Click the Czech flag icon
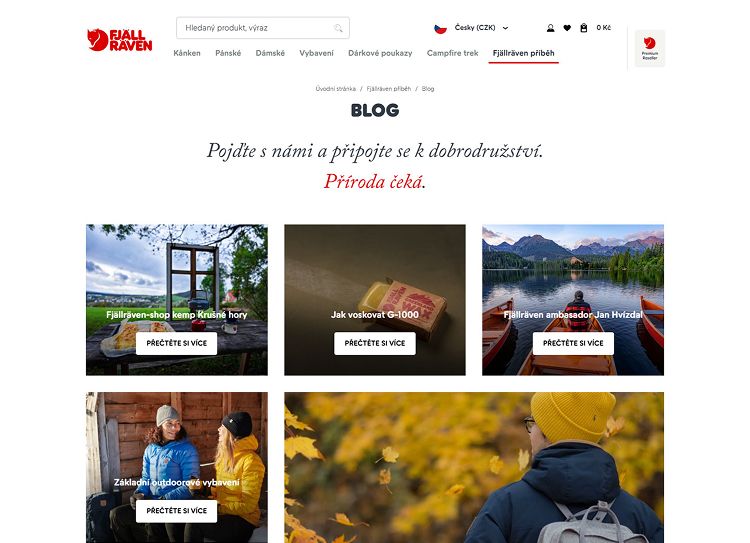750x543 pixels. [440, 28]
